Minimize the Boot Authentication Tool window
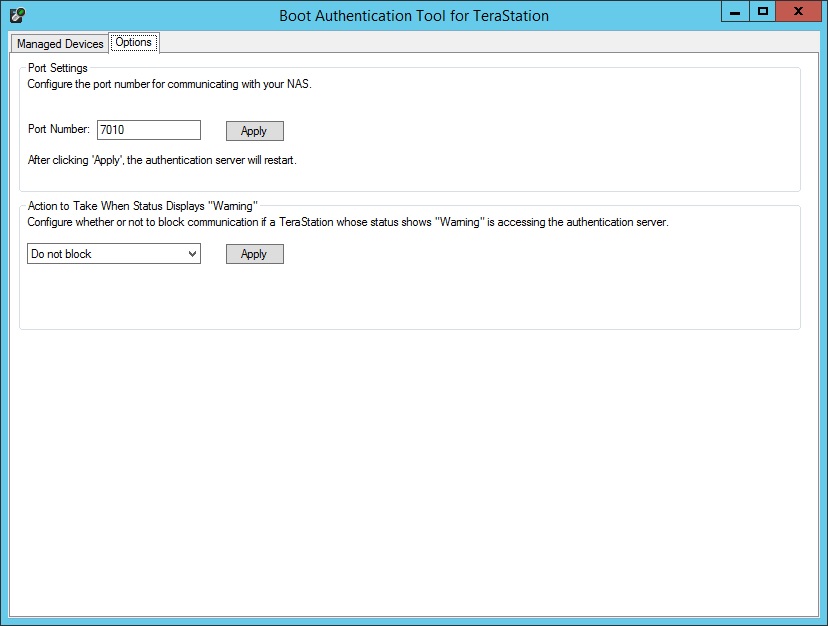 [x=735, y=12]
